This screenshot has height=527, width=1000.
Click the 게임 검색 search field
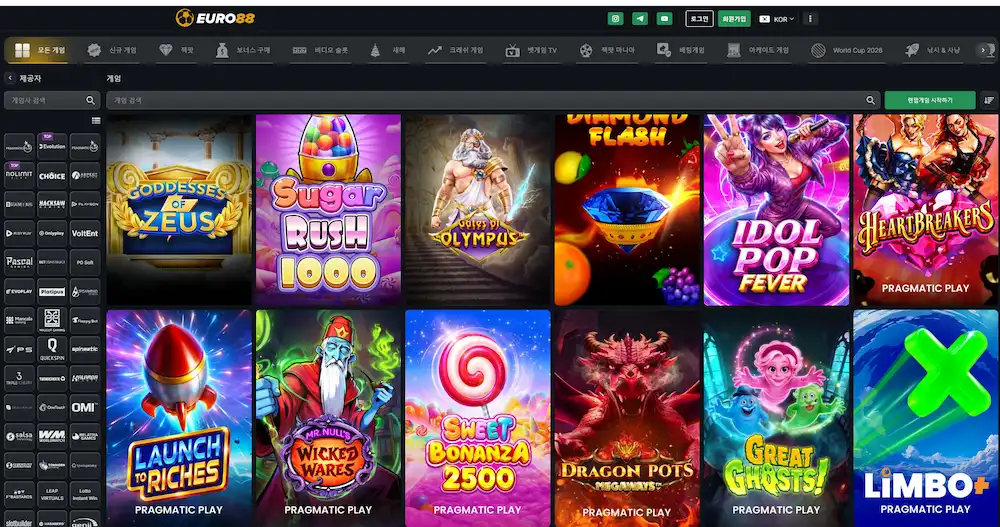tap(491, 100)
